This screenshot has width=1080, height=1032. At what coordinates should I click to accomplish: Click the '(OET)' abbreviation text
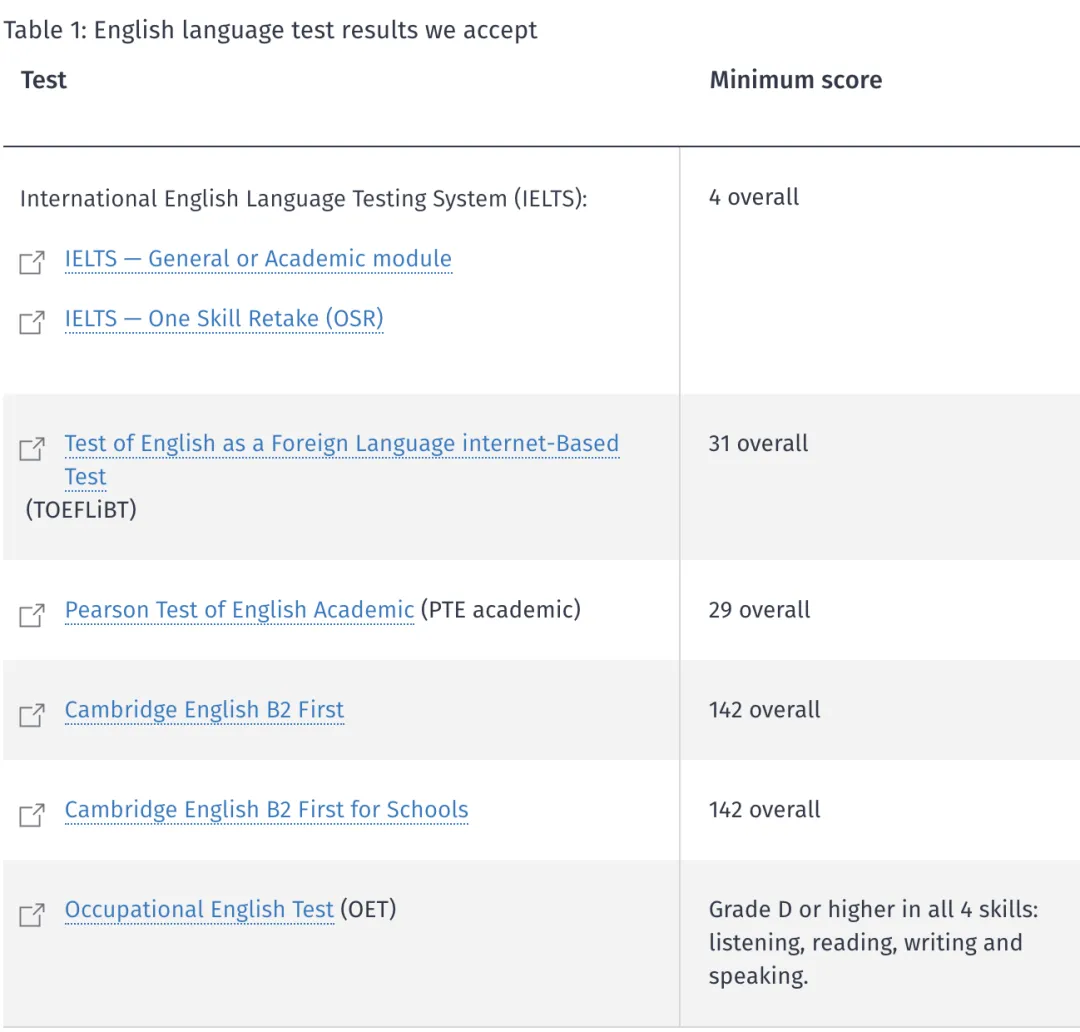tap(368, 909)
